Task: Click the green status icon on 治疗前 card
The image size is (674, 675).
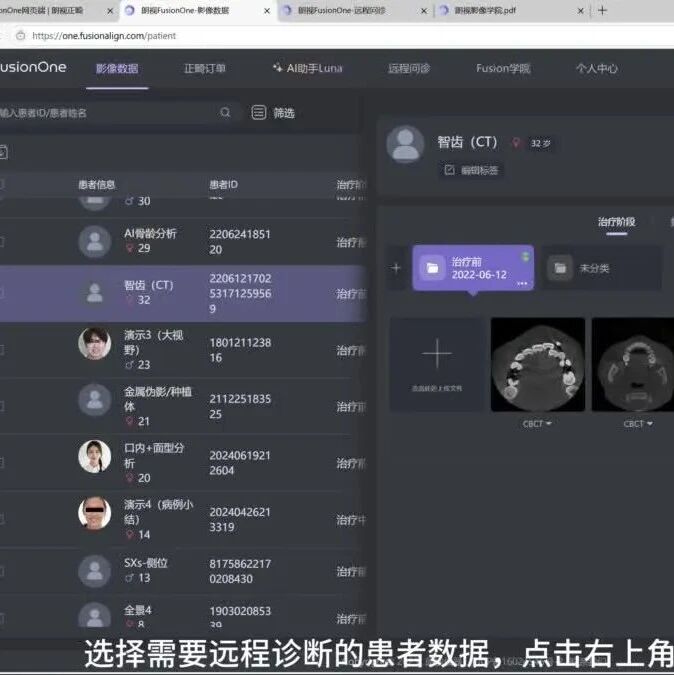Action: 525,257
